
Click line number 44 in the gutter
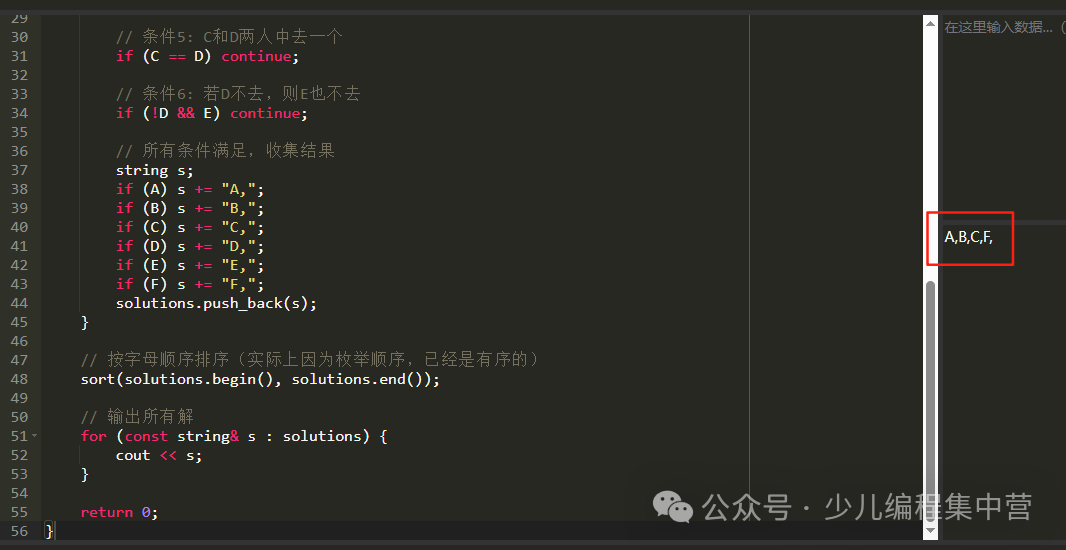(20, 303)
